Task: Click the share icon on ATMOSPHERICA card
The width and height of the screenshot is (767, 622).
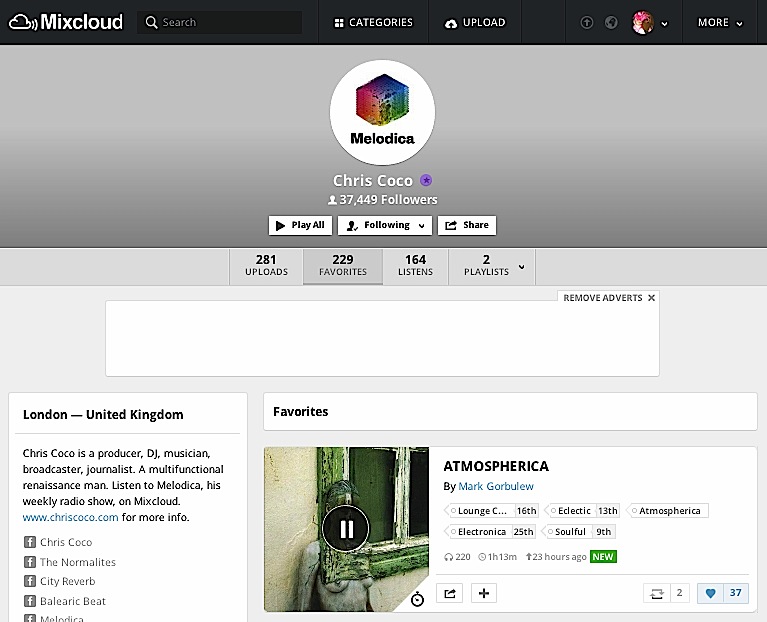Action: coord(449,593)
